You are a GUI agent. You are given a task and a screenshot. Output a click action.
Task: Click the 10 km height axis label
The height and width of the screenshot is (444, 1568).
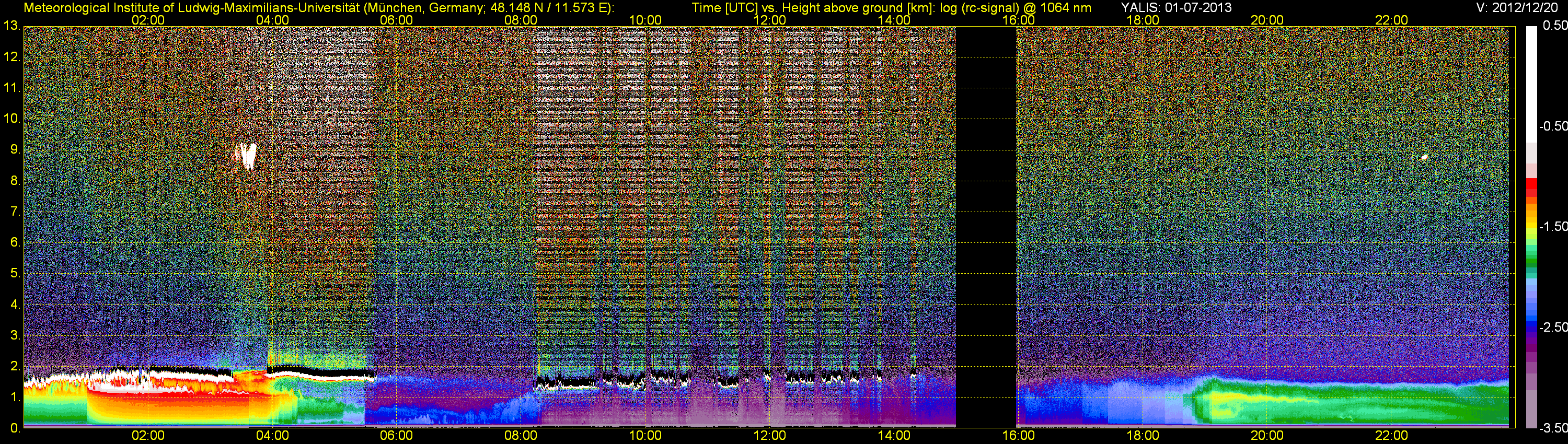click(10, 118)
